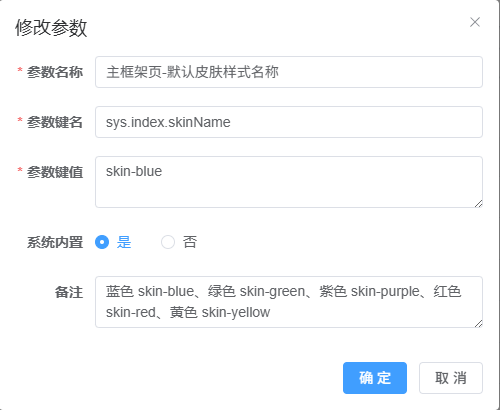500x410 pixels.
Task: Click the 备注 label
Action: (x=69, y=292)
